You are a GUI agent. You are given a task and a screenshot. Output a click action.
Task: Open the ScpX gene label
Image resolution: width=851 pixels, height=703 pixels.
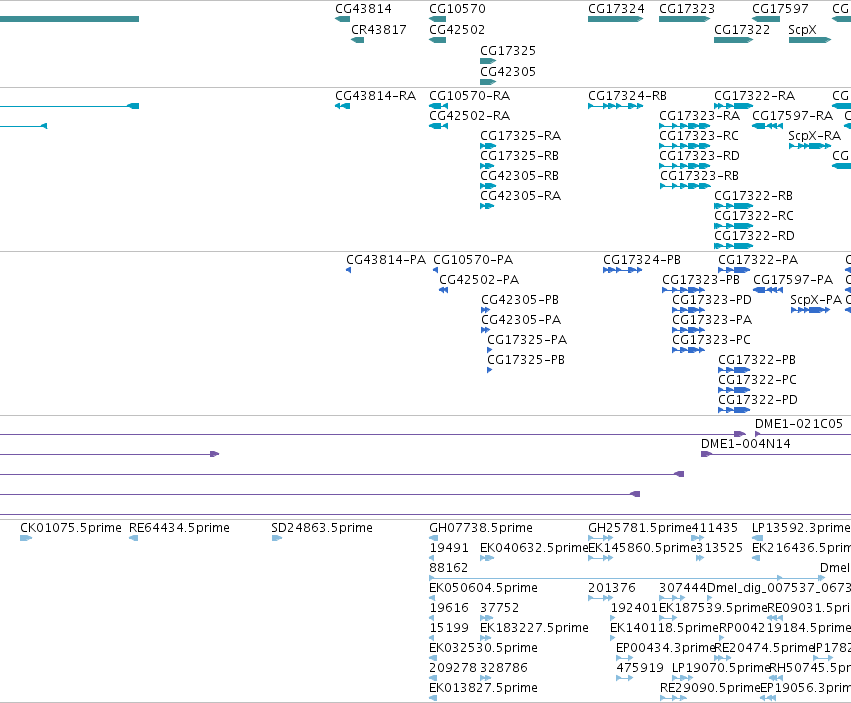[x=802, y=29]
